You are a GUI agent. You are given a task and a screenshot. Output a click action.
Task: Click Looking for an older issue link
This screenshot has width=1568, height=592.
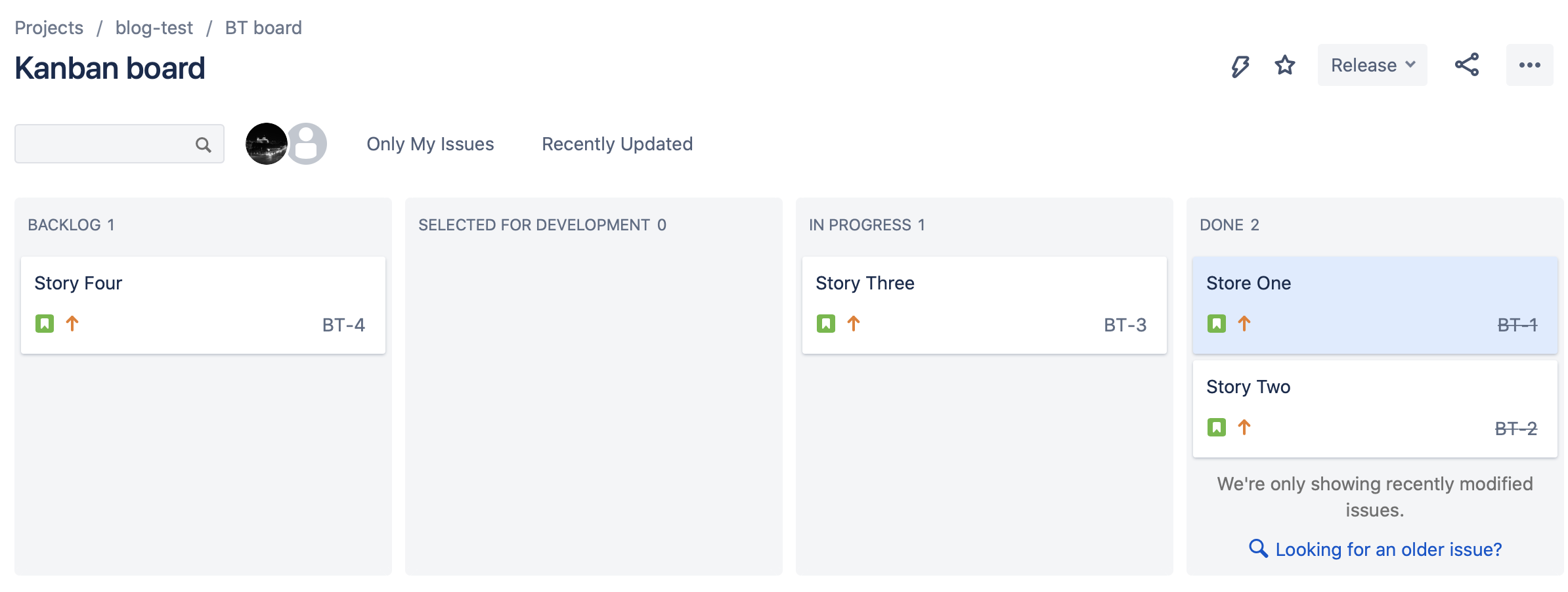(x=1388, y=549)
